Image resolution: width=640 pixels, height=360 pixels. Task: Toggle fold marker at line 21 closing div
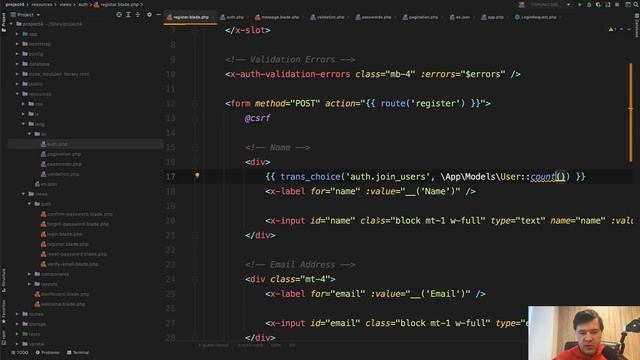coord(195,236)
